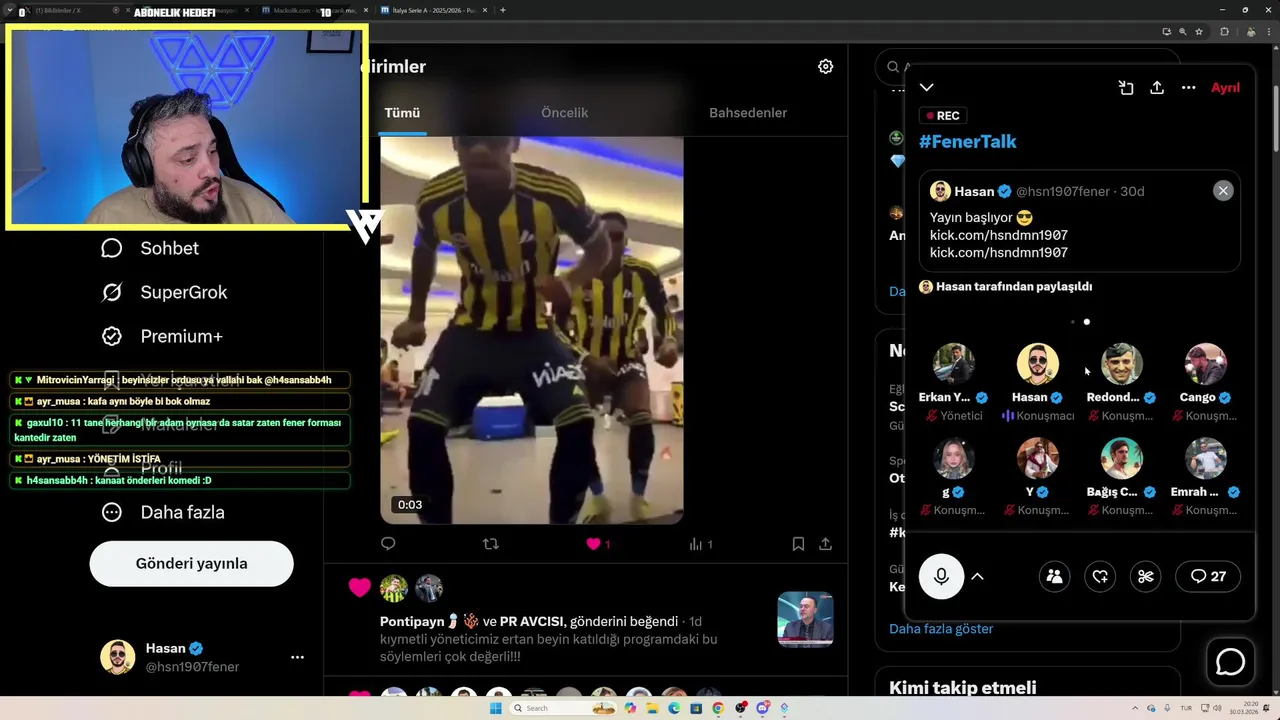This screenshot has width=1280, height=720.
Task: Open the Space guests and people list
Action: pos(1054,576)
